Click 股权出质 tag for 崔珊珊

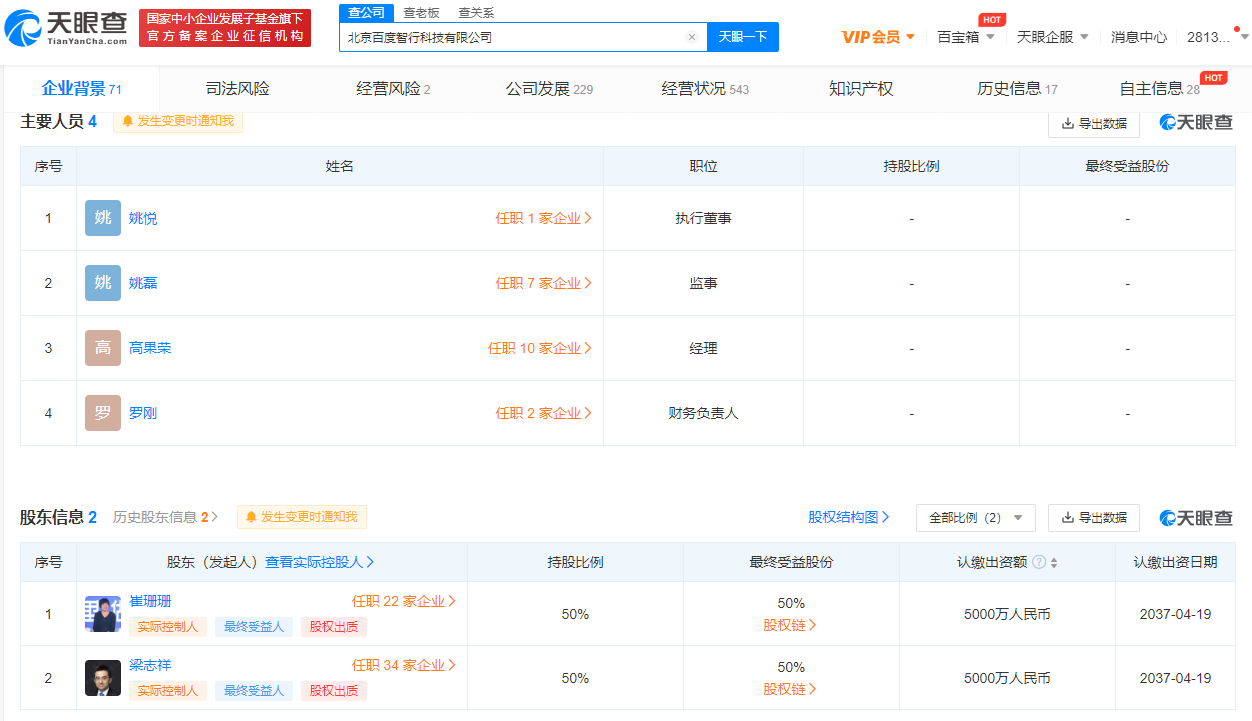click(334, 627)
